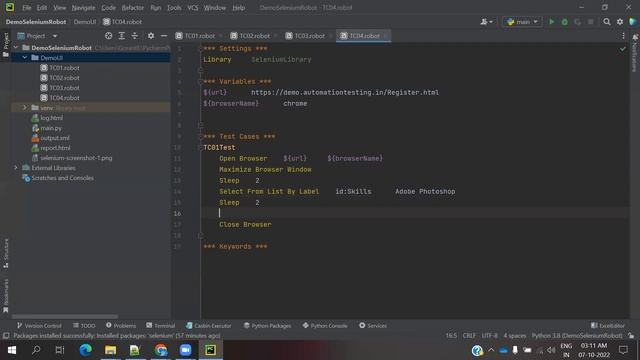Open Windows Start menu

tap(11, 350)
